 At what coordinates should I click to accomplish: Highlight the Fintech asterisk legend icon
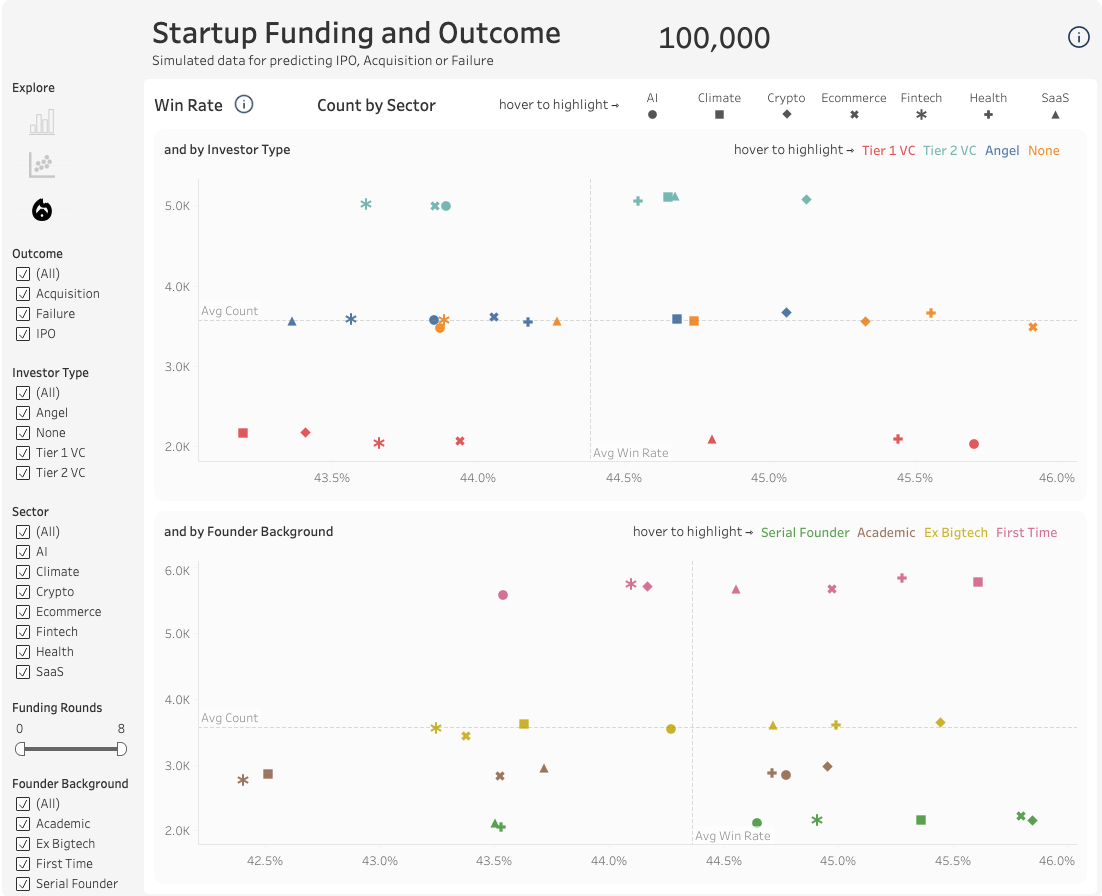[x=921, y=115]
